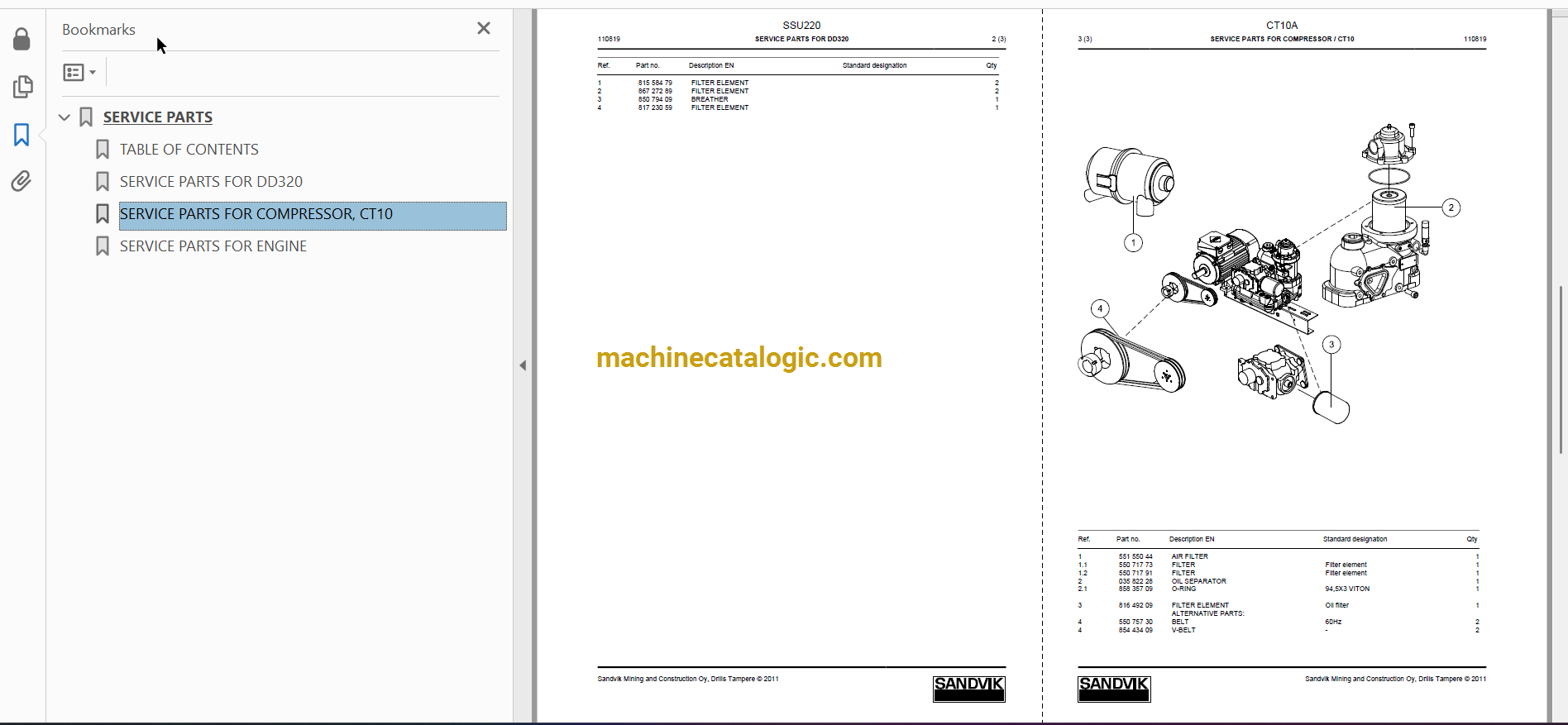Open TABLE OF CONTENTS bookmark
The width and height of the screenshot is (1568, 725).
tap(189, 150)
